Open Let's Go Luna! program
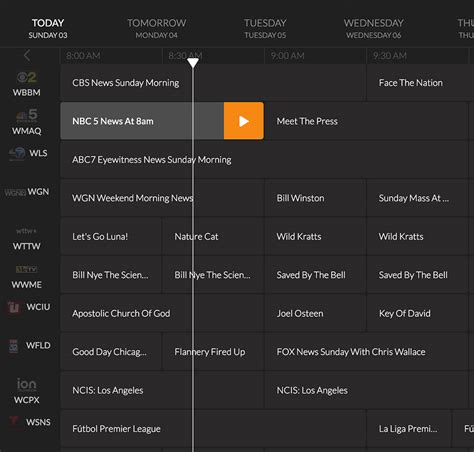This screenshot has width=474, height=452. pos(111,236)
